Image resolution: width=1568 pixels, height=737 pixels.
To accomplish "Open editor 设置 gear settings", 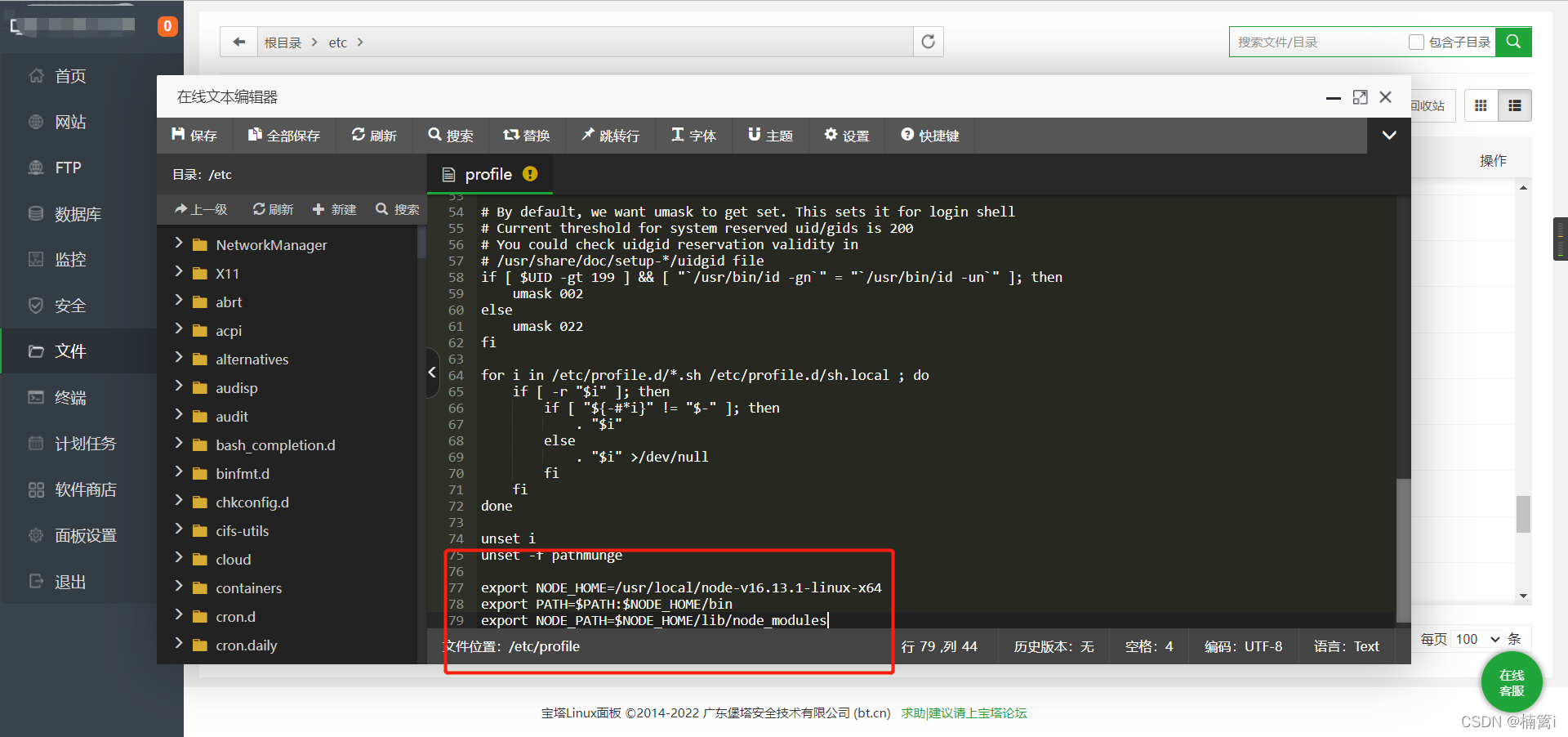I will pyautogui.click(x=847, y=136).
